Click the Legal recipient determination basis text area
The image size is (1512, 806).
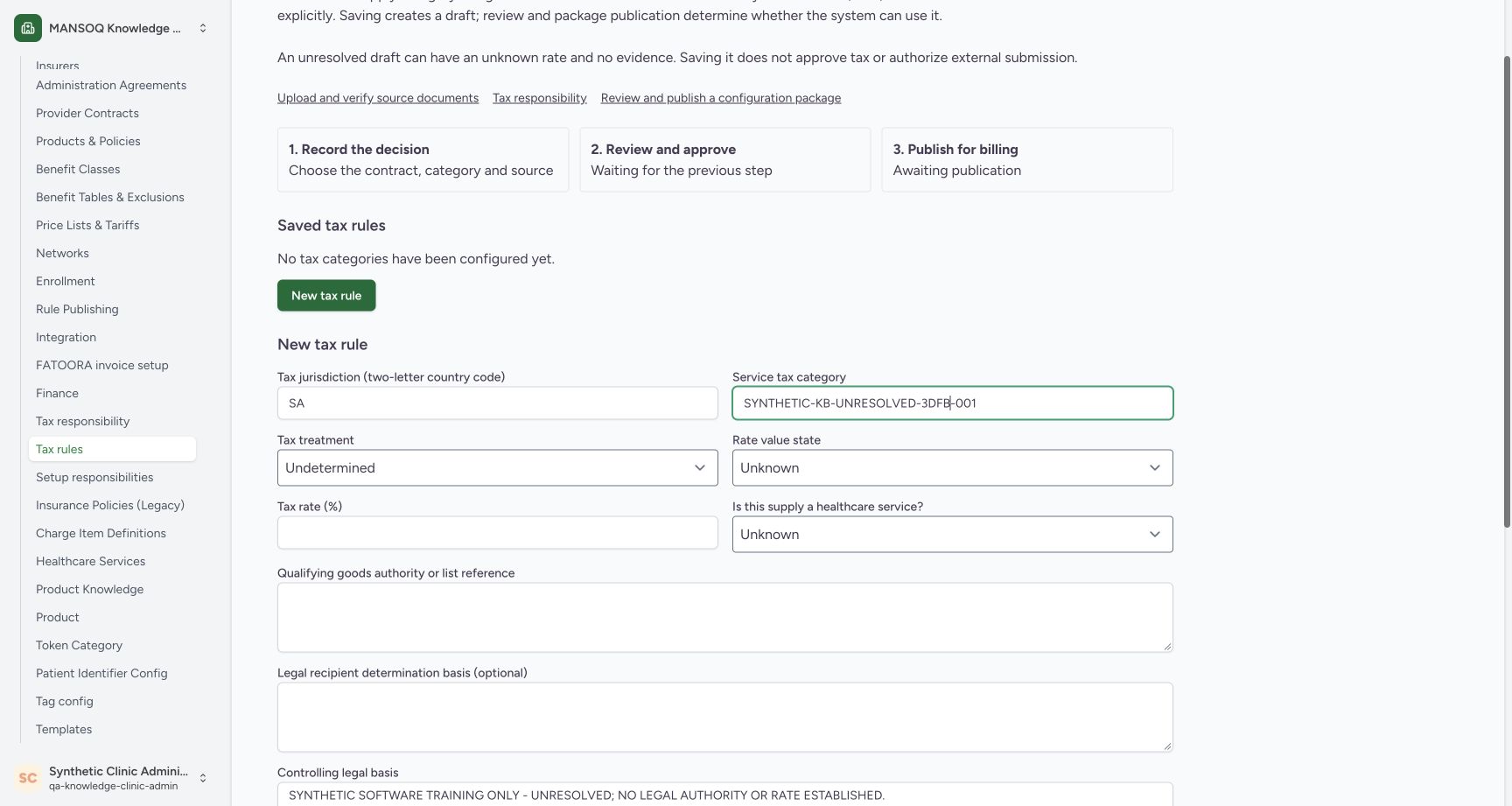[x=724, y=718]
